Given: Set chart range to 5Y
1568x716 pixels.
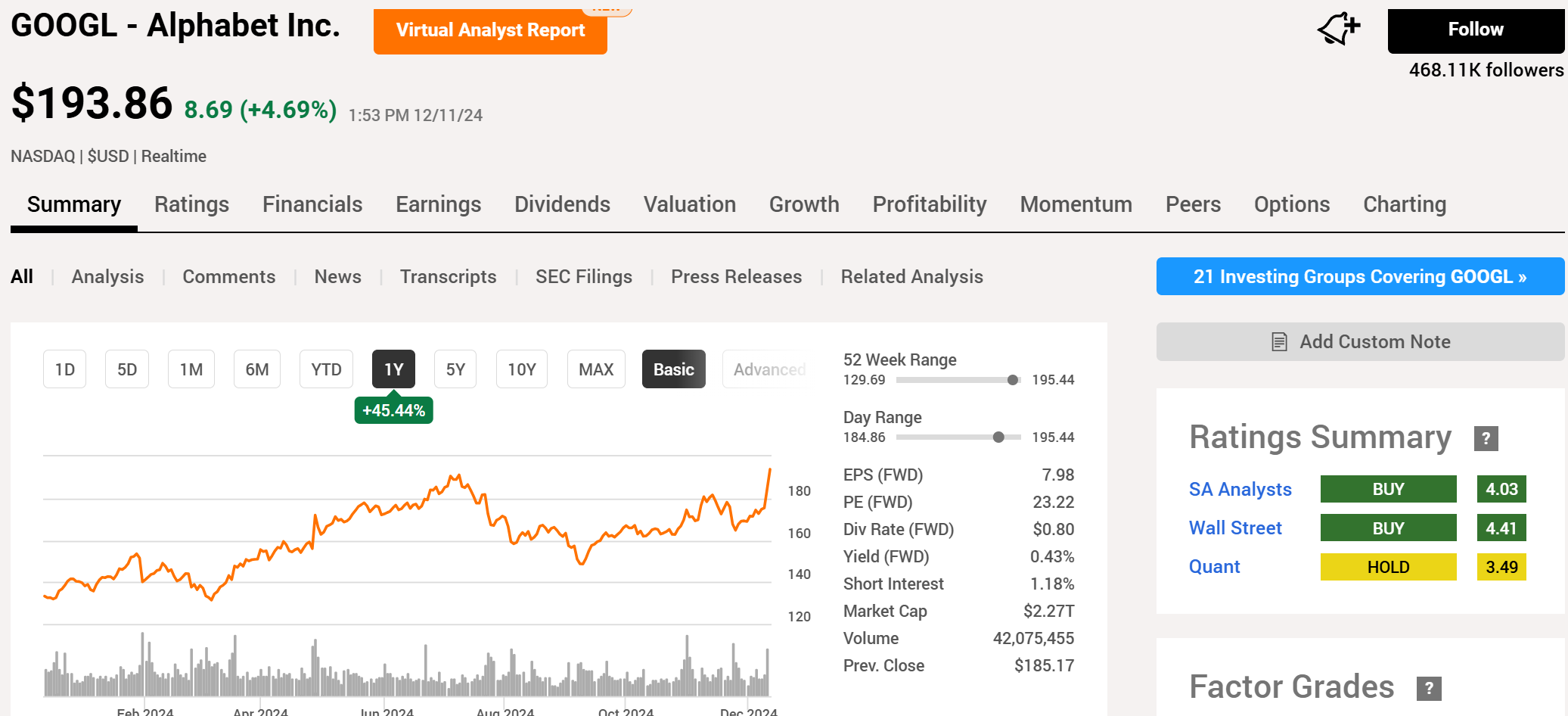Looking at the screenshot, I should pyautogui.click(x=455, y=369).
